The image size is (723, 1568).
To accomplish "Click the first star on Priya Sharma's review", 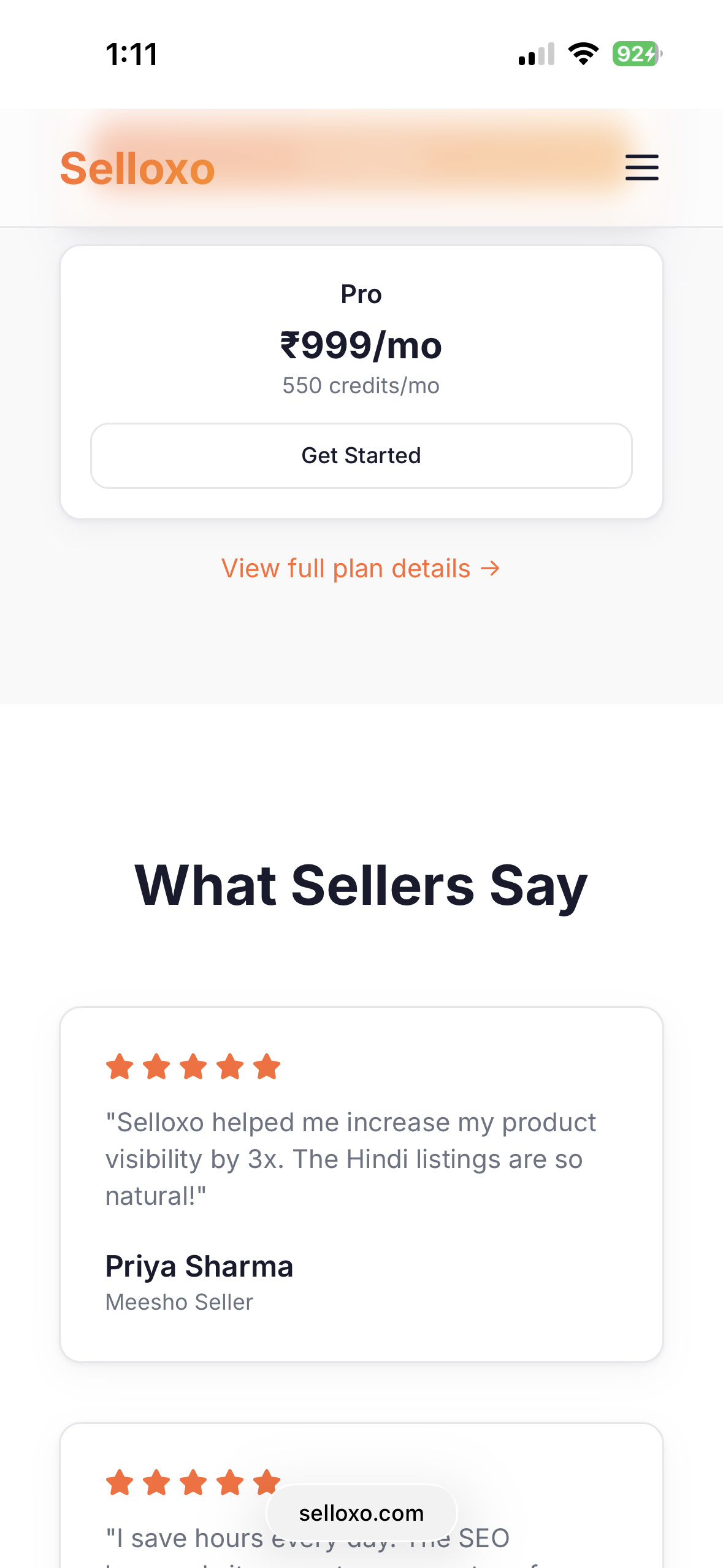I will pyautogui.click(x=121, y=1066).
